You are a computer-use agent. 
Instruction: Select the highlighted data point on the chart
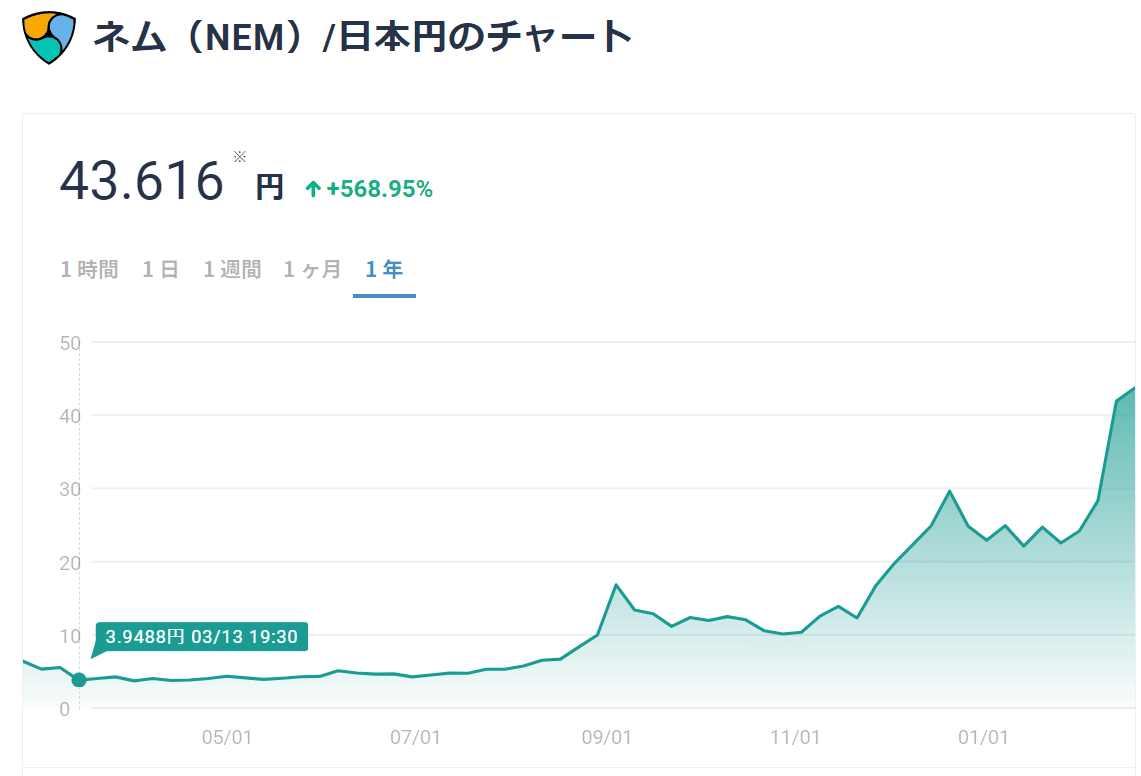[x=77, y=679]
